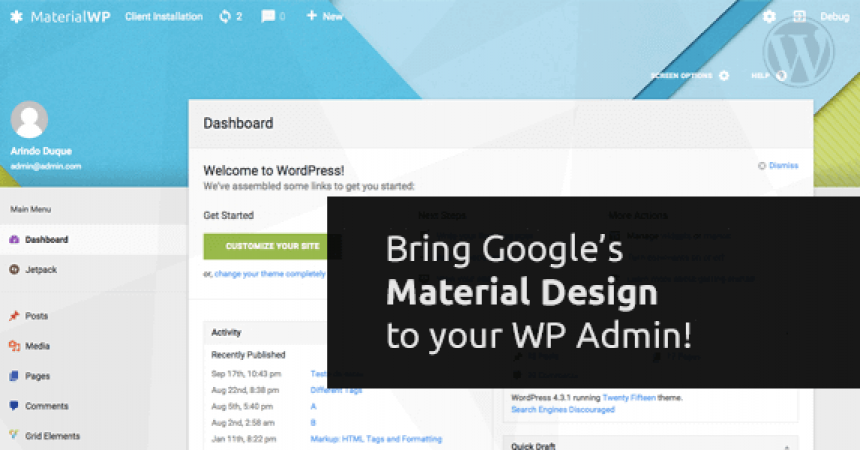
Task: Click the Jetpack sidebar icon
Action: coord(14,269)
